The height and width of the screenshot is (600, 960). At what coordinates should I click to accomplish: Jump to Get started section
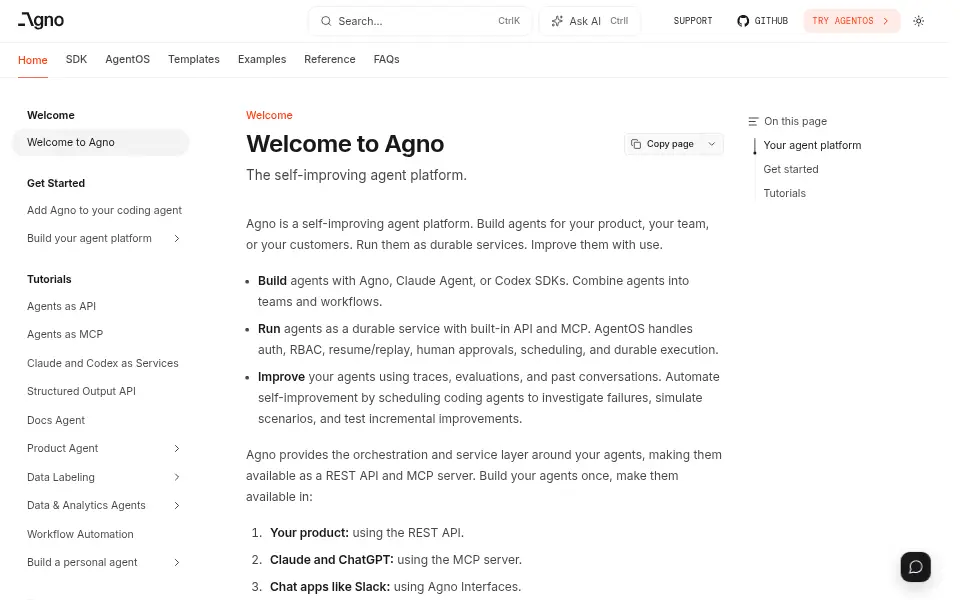pyautogui.click(x=790, y=169)
